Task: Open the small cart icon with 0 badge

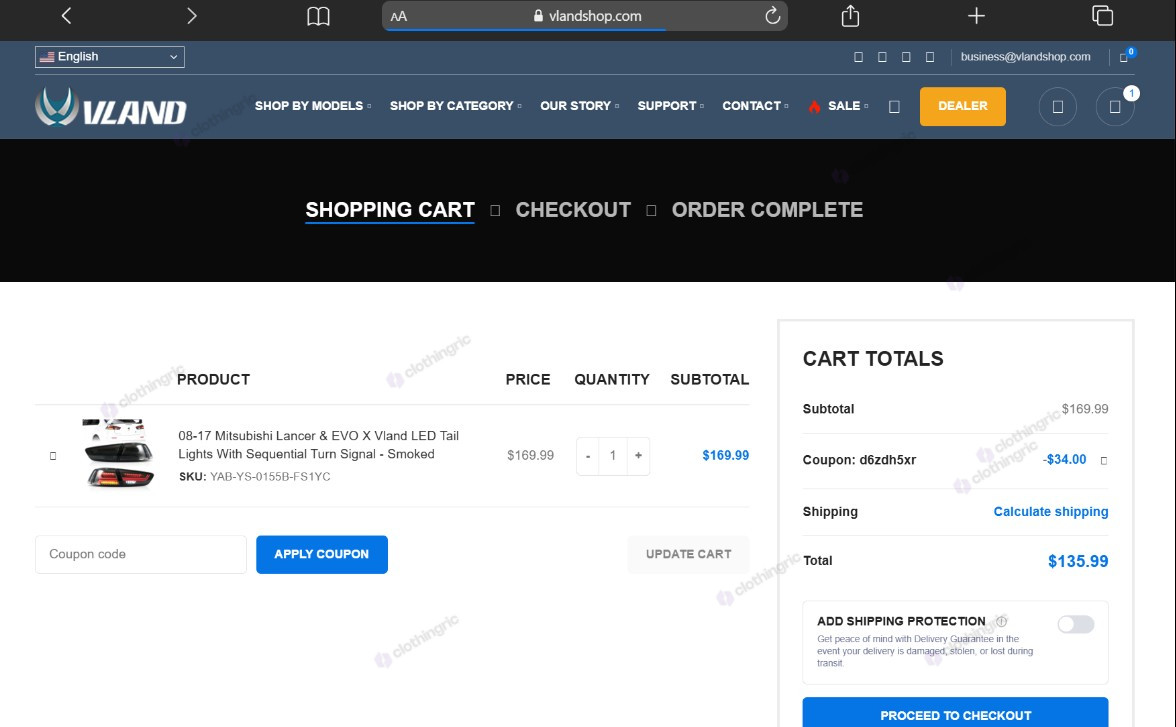Action: 1126,56
